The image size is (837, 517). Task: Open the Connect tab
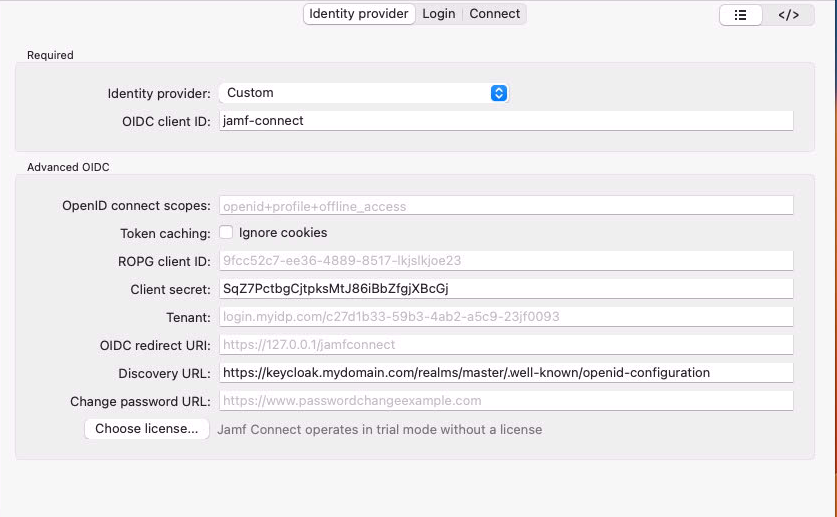point(494,14)
